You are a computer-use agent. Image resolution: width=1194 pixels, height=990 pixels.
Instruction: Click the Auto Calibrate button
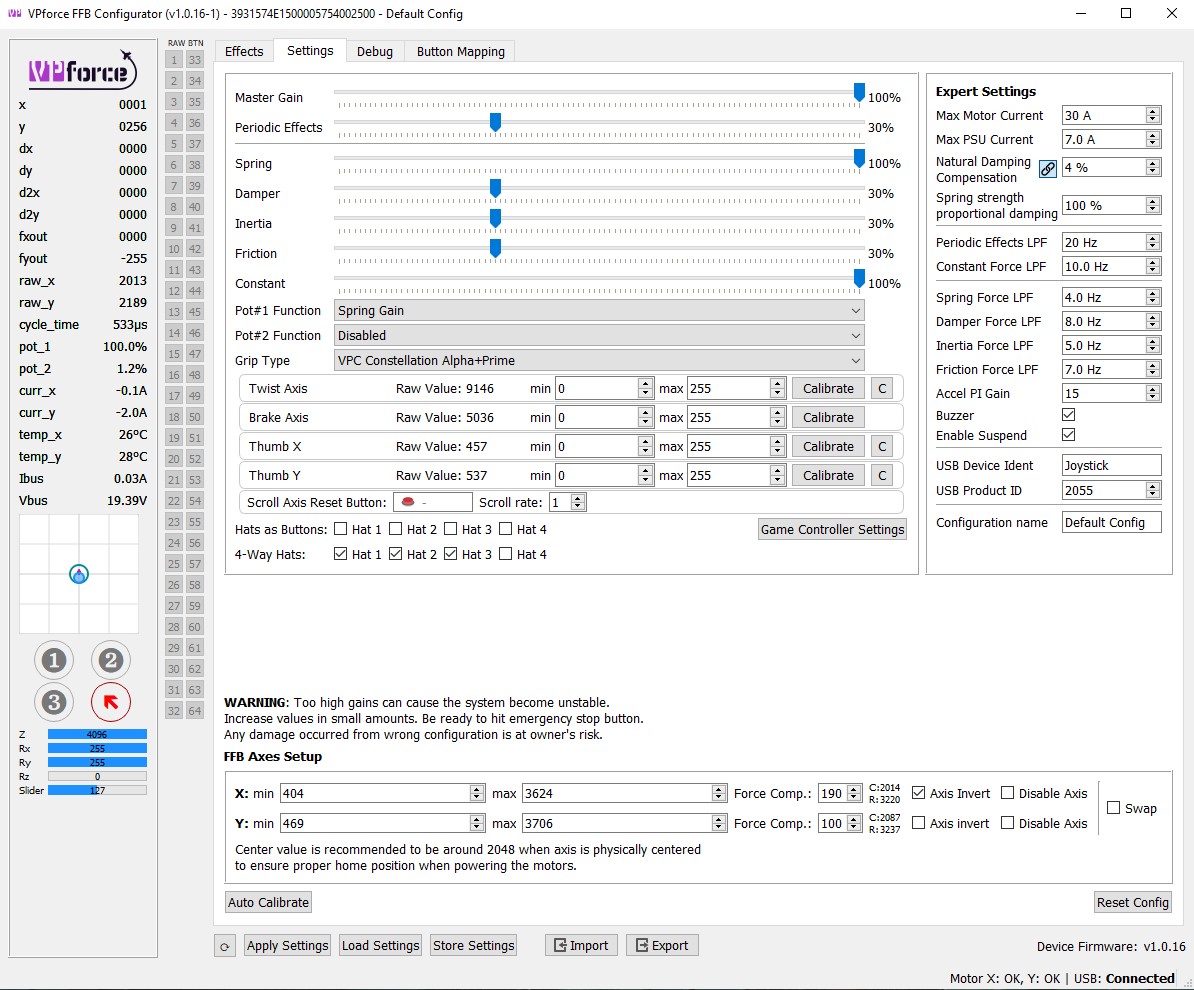(x=268, y=902)
